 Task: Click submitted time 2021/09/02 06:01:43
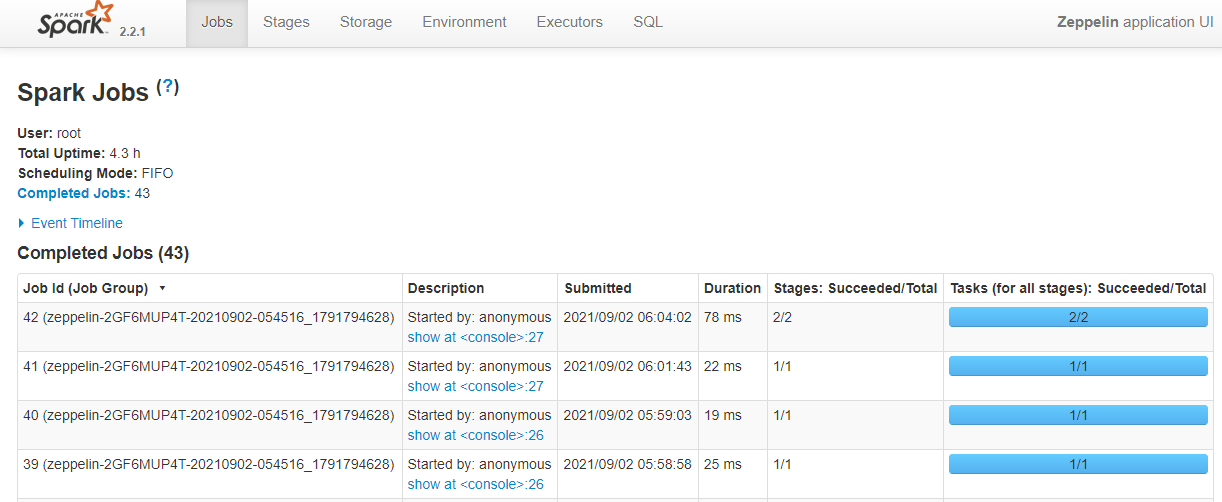coord(628,366)
